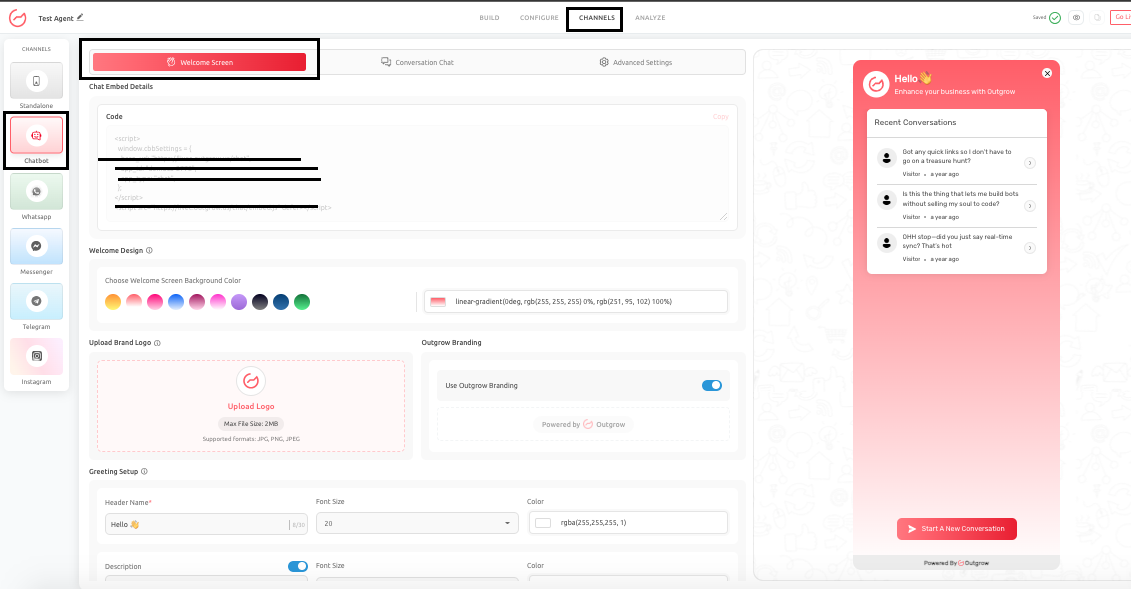Open arrow for real-time sync conversation

click(1030, 247)
